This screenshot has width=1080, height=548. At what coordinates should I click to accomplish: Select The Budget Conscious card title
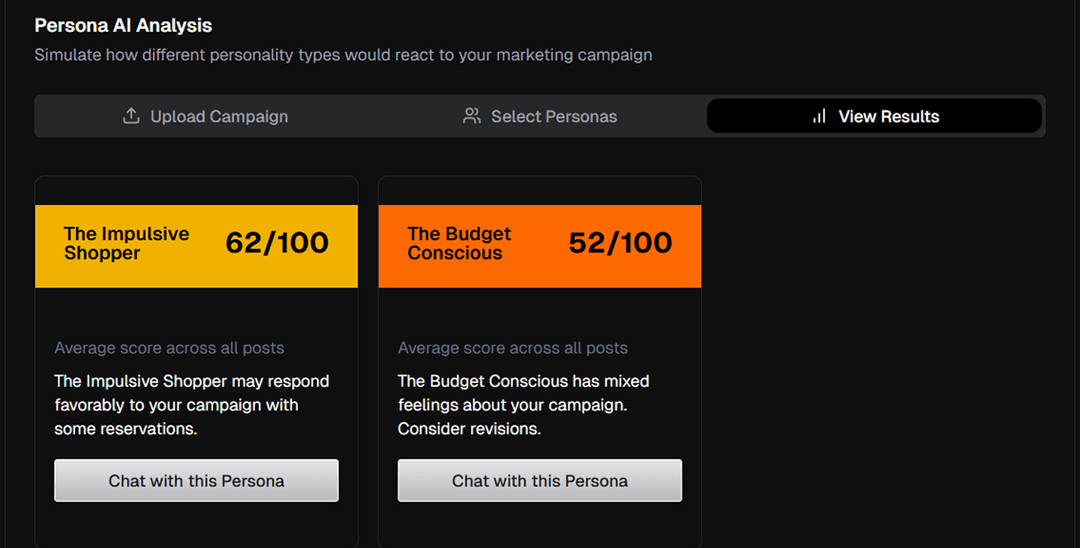tap(459, 243)
